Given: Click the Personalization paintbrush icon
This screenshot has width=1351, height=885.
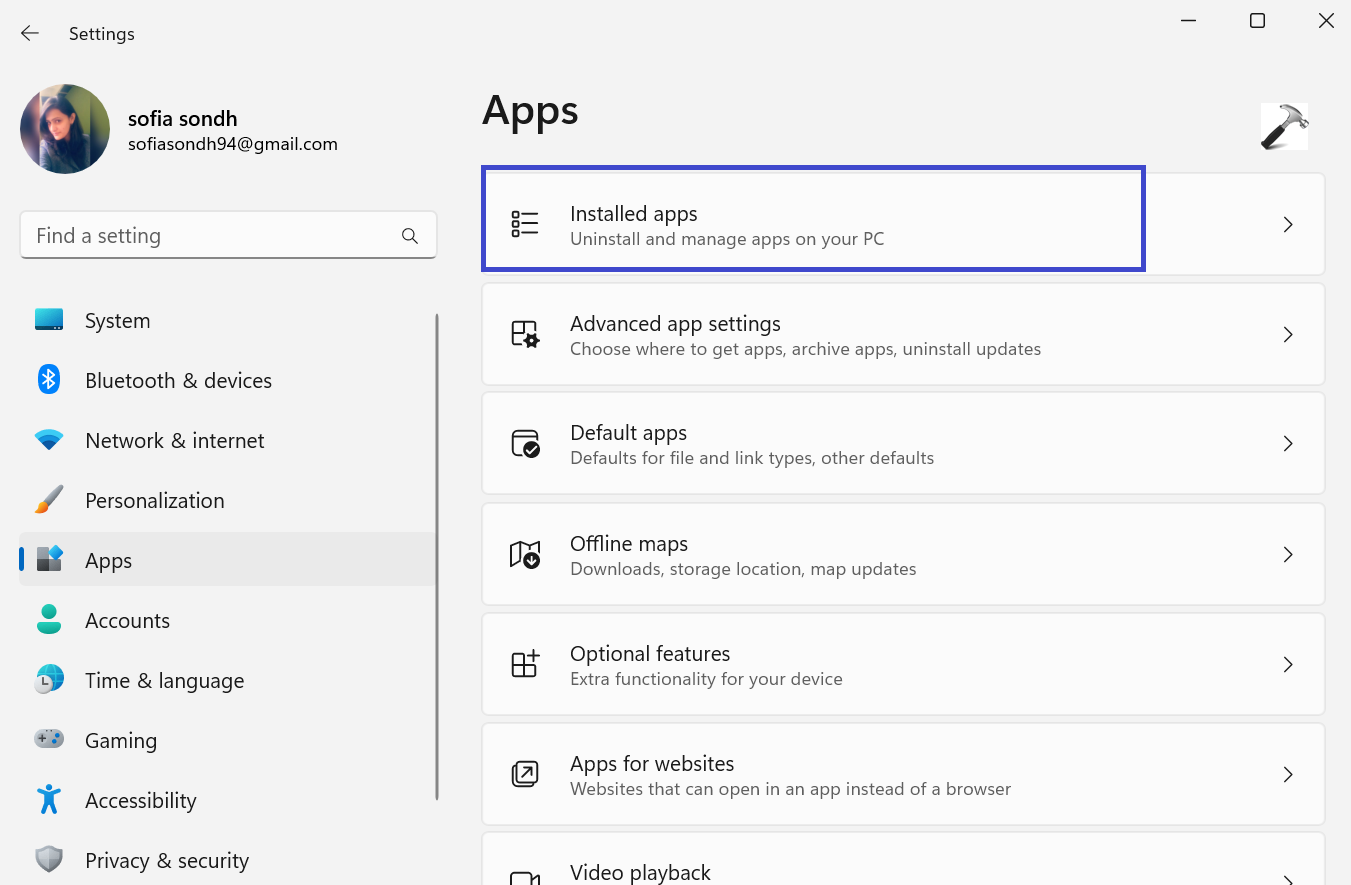Looking at the screenshot, I should (x=49, y=500).
